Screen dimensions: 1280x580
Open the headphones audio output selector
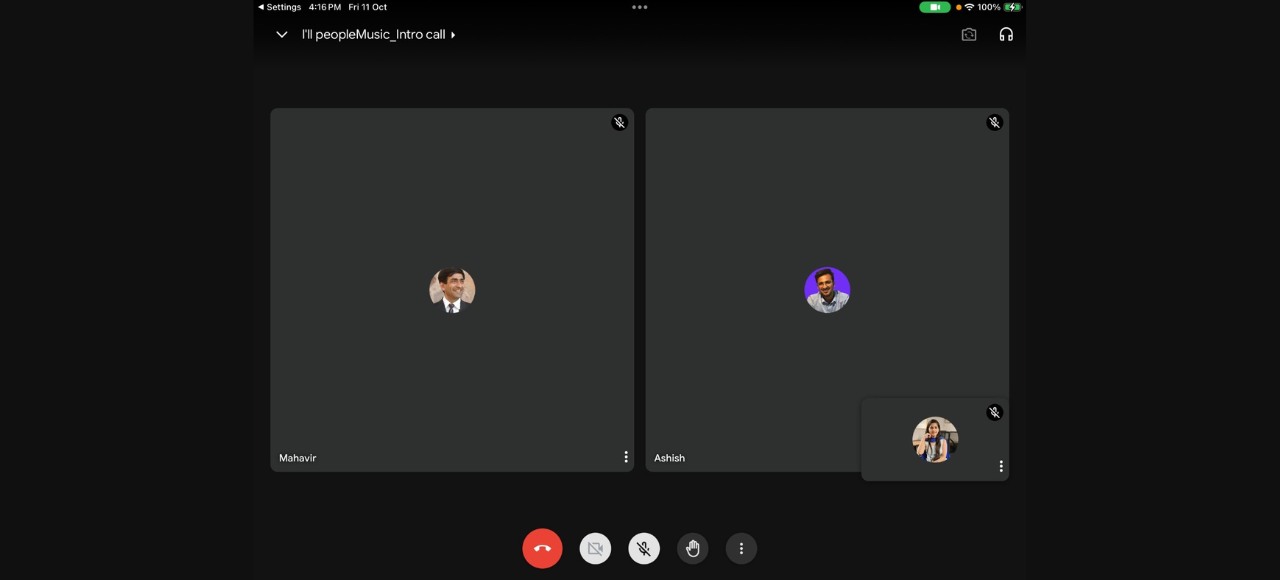click(1006, 34)
